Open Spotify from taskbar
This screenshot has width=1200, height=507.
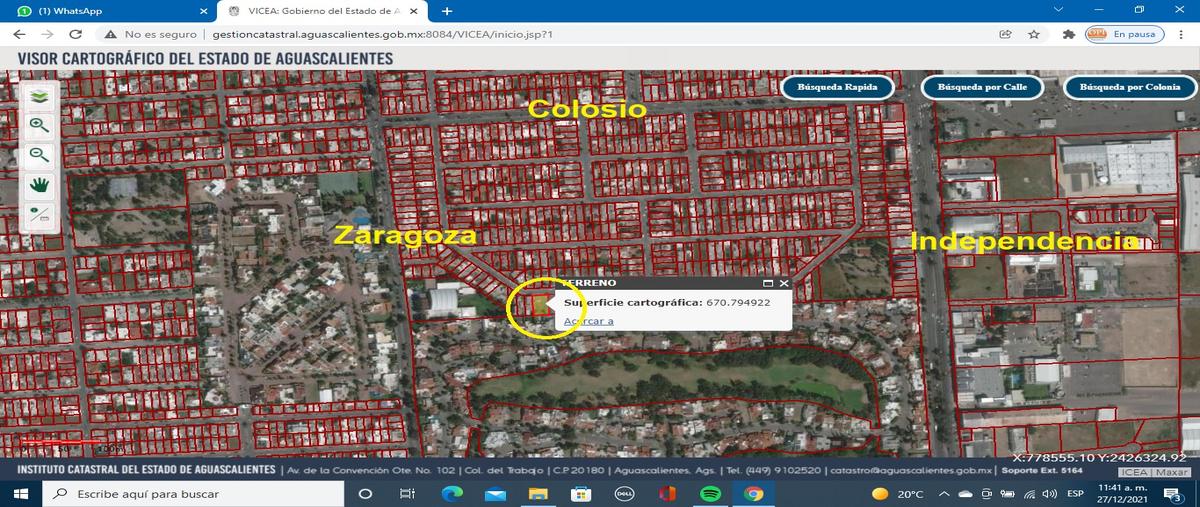point(710,494)
